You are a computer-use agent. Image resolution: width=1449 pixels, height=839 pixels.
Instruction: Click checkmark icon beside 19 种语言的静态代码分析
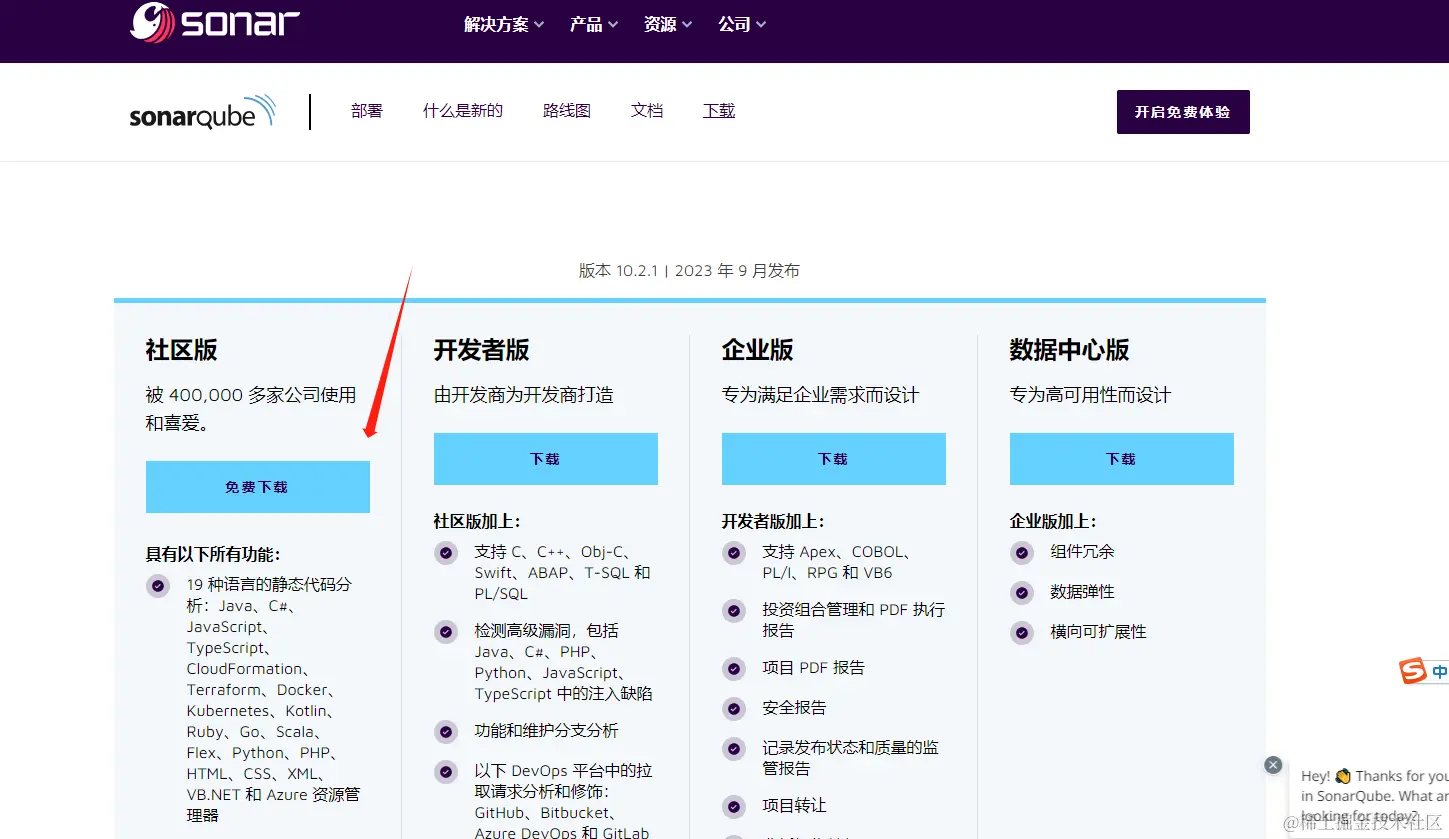(x=158, y=585)
